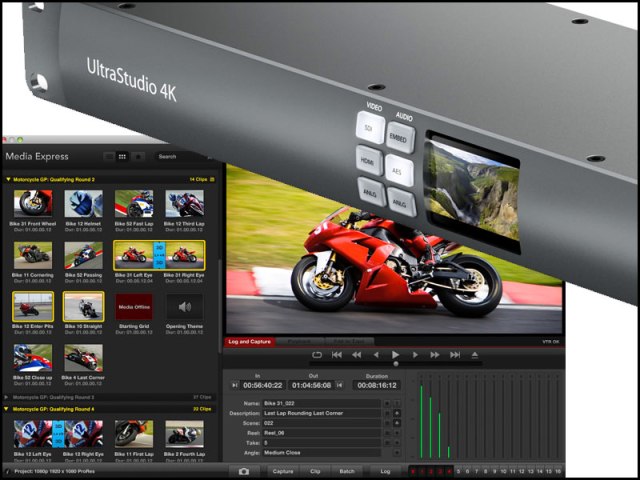This screenshot has height=480, width=640.
Task: Step forward one frame
Action: (415, 355)
